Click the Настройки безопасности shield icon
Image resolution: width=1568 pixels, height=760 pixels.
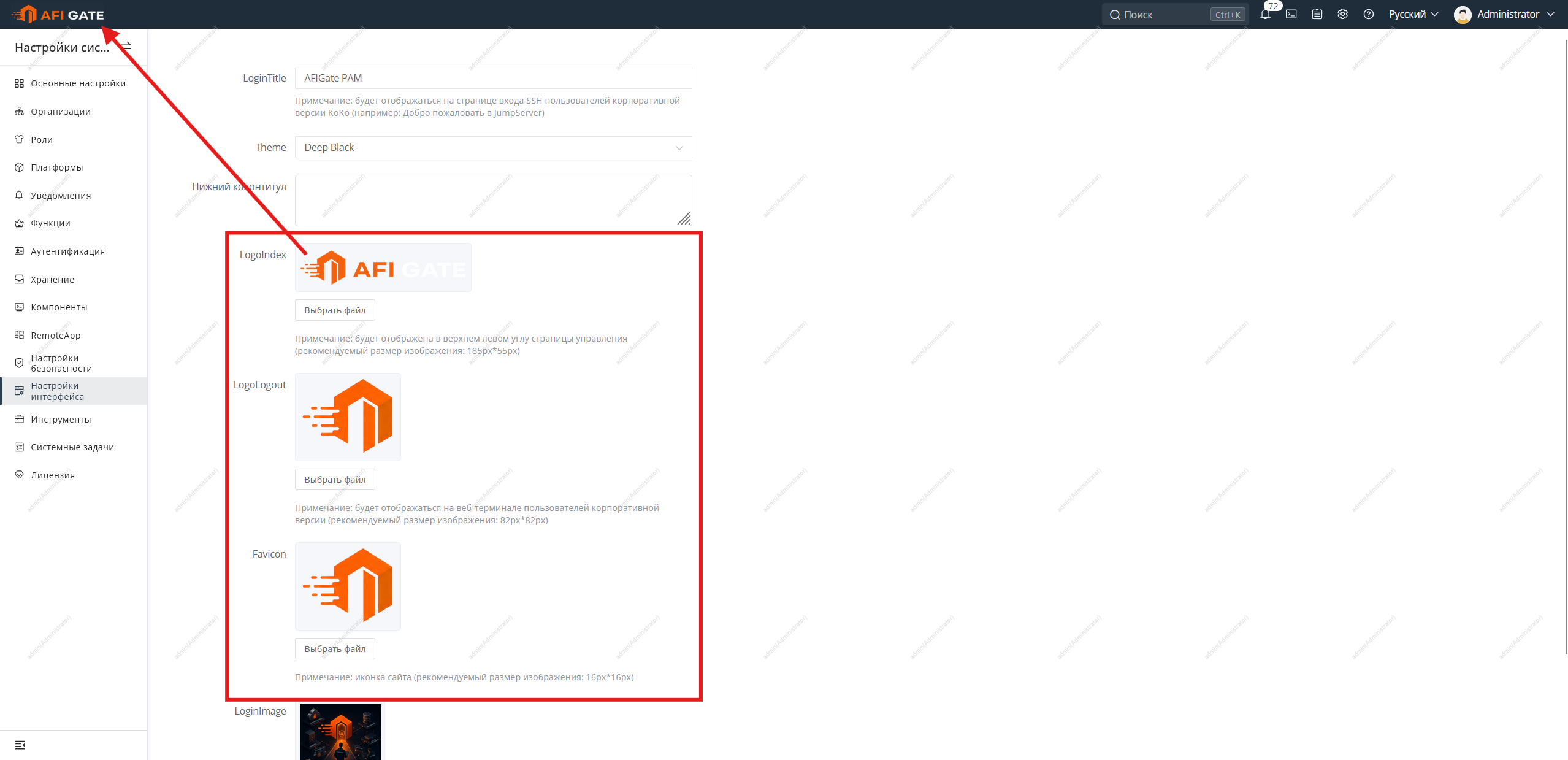pyautogui.click(x=19, y=363)
